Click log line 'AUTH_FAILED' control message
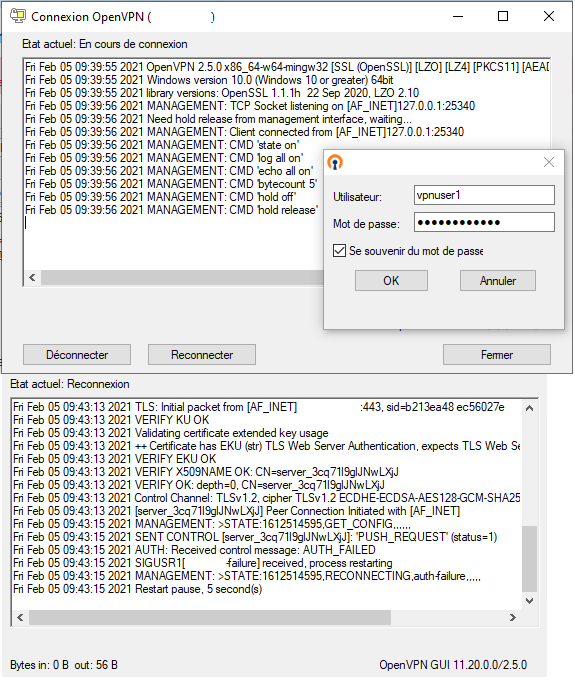Image resolution: width=575 pixels, height=689 pixels. (x=195, y=551)
